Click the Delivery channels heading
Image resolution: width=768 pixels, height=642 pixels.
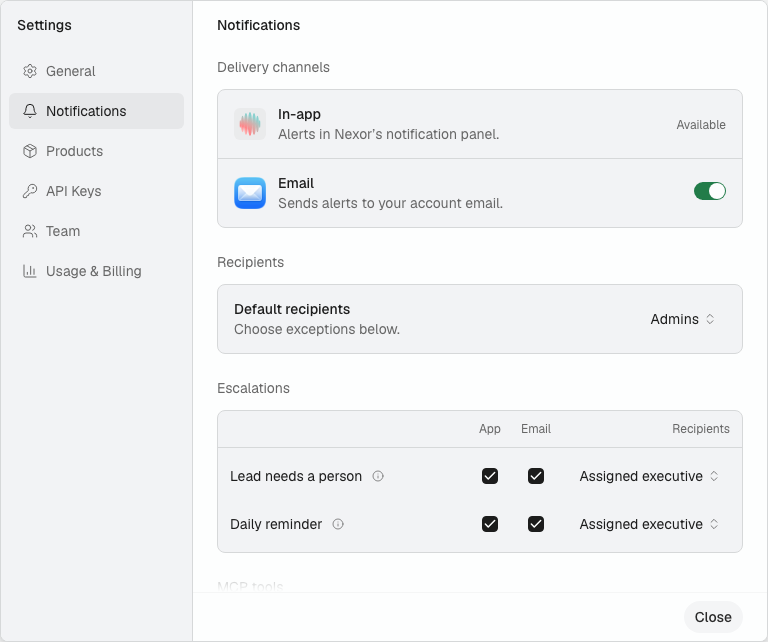coord(273,67)
